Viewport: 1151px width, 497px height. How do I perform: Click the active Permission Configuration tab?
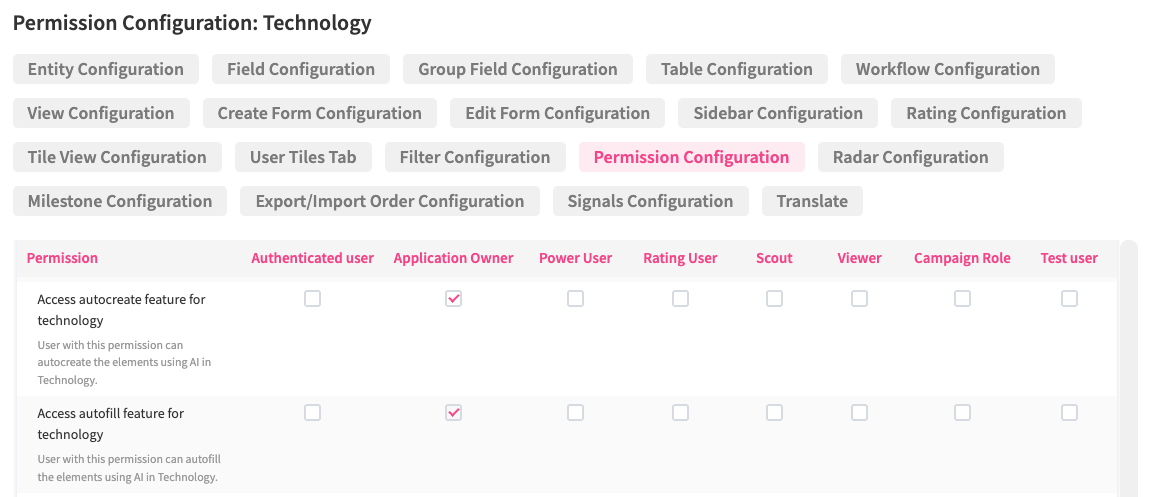click(x=691, y=157)
